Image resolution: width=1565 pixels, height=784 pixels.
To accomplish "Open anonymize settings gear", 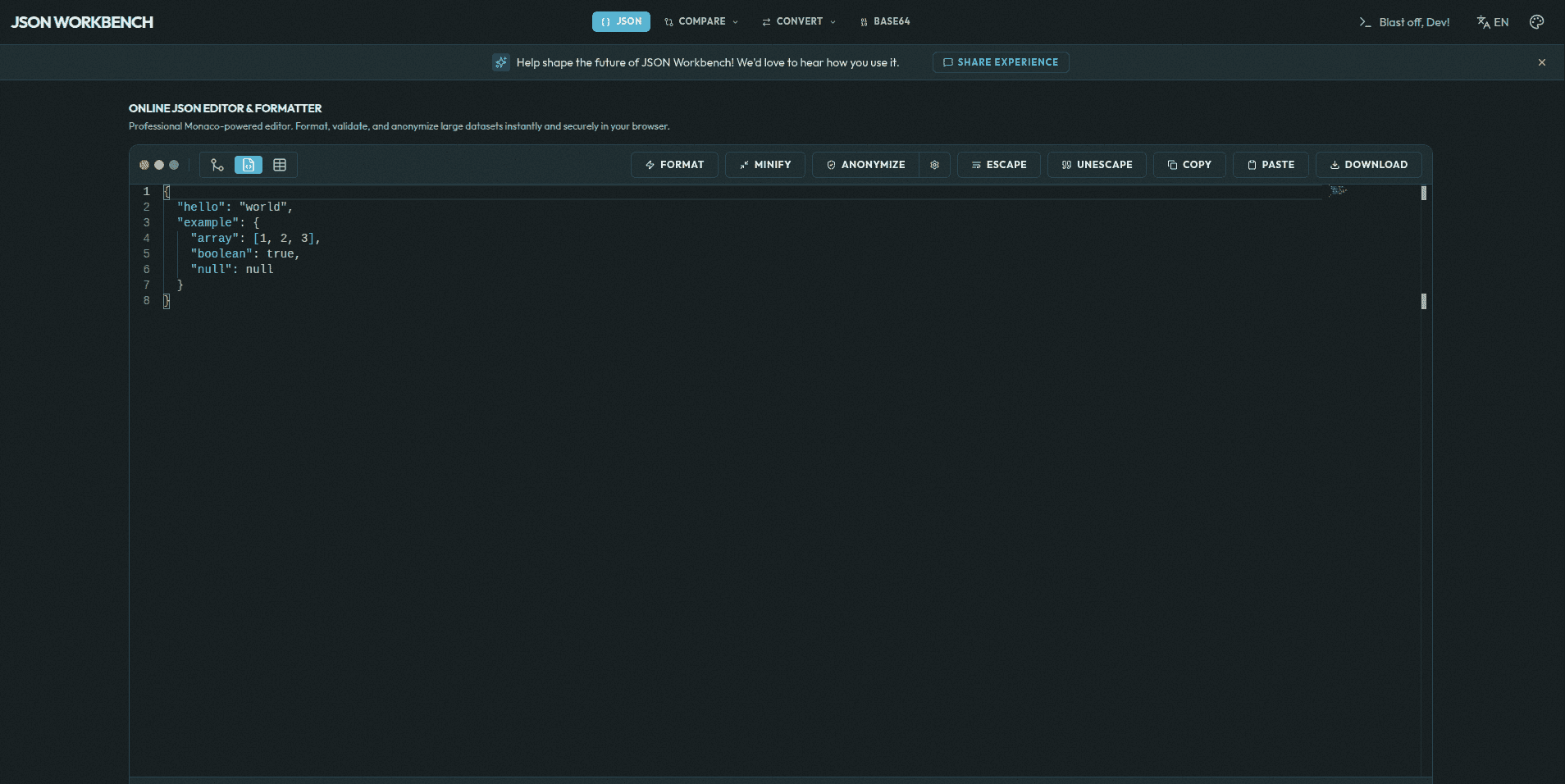I will 934,165.
